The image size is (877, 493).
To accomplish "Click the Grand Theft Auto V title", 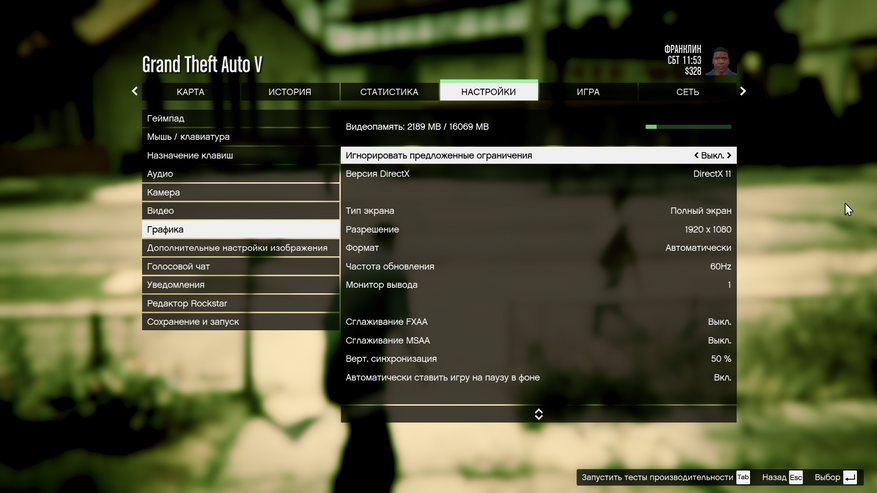I will click(202, 64).
